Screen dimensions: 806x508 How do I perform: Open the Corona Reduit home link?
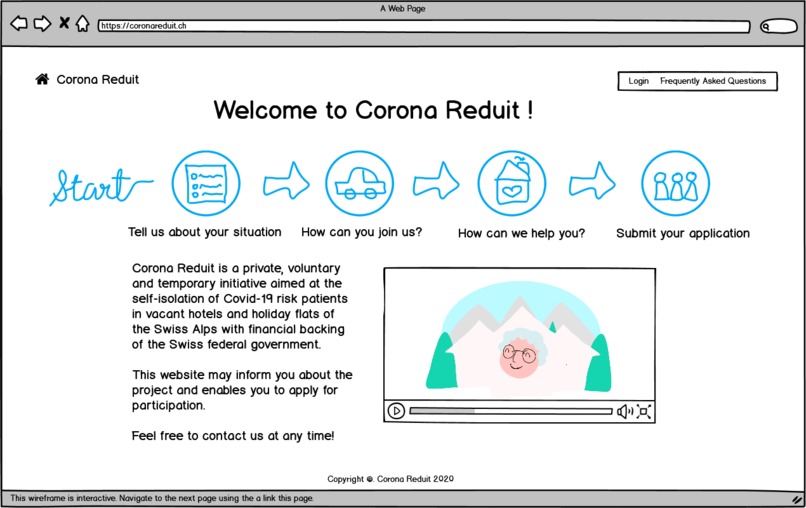pos(98,80)
